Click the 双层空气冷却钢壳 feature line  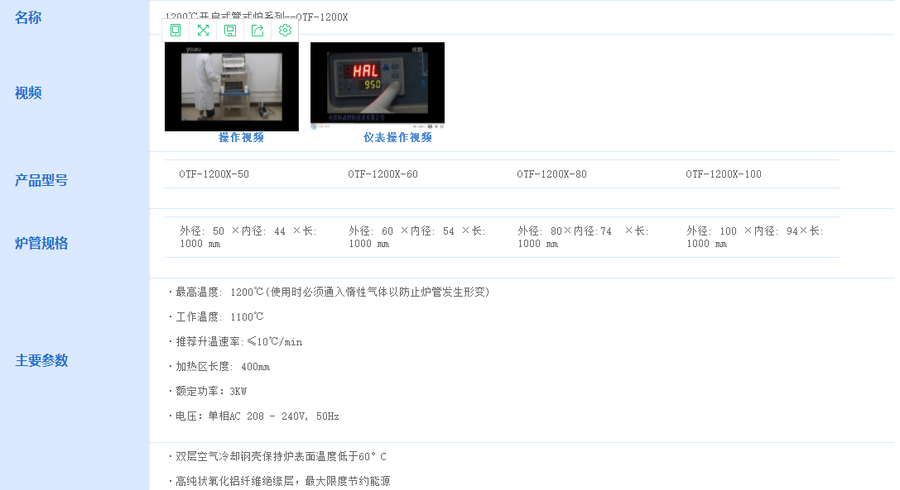[x=277, y=457]
